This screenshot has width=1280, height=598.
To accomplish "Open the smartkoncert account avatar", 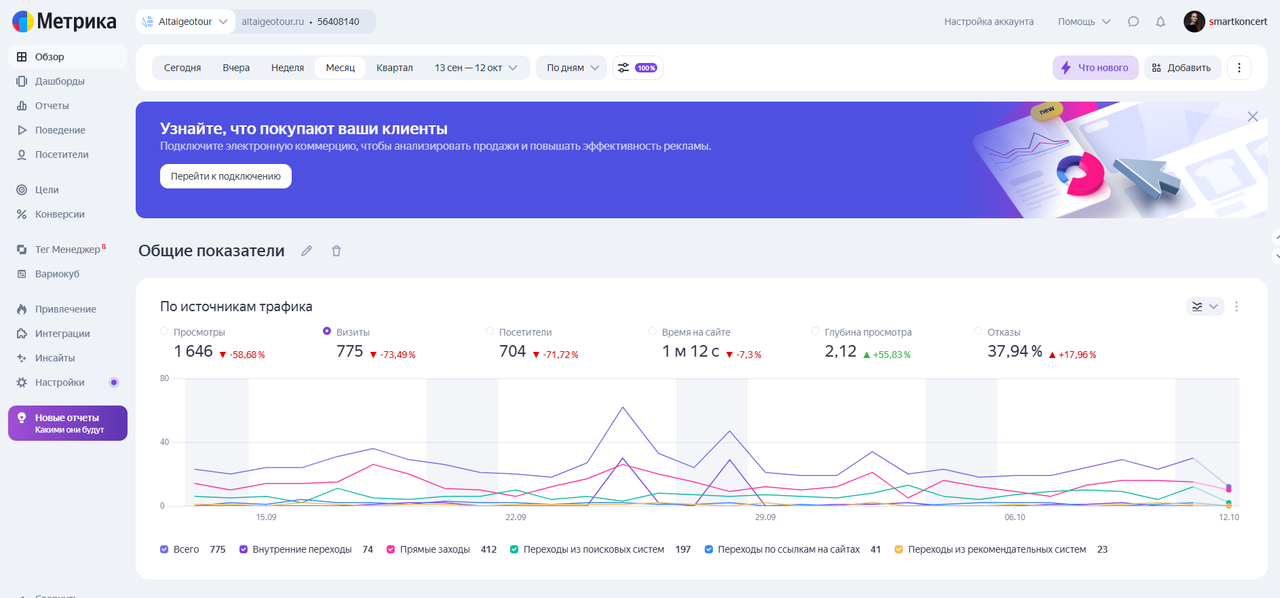I will pyautogui.click(x=1194, y=21).
